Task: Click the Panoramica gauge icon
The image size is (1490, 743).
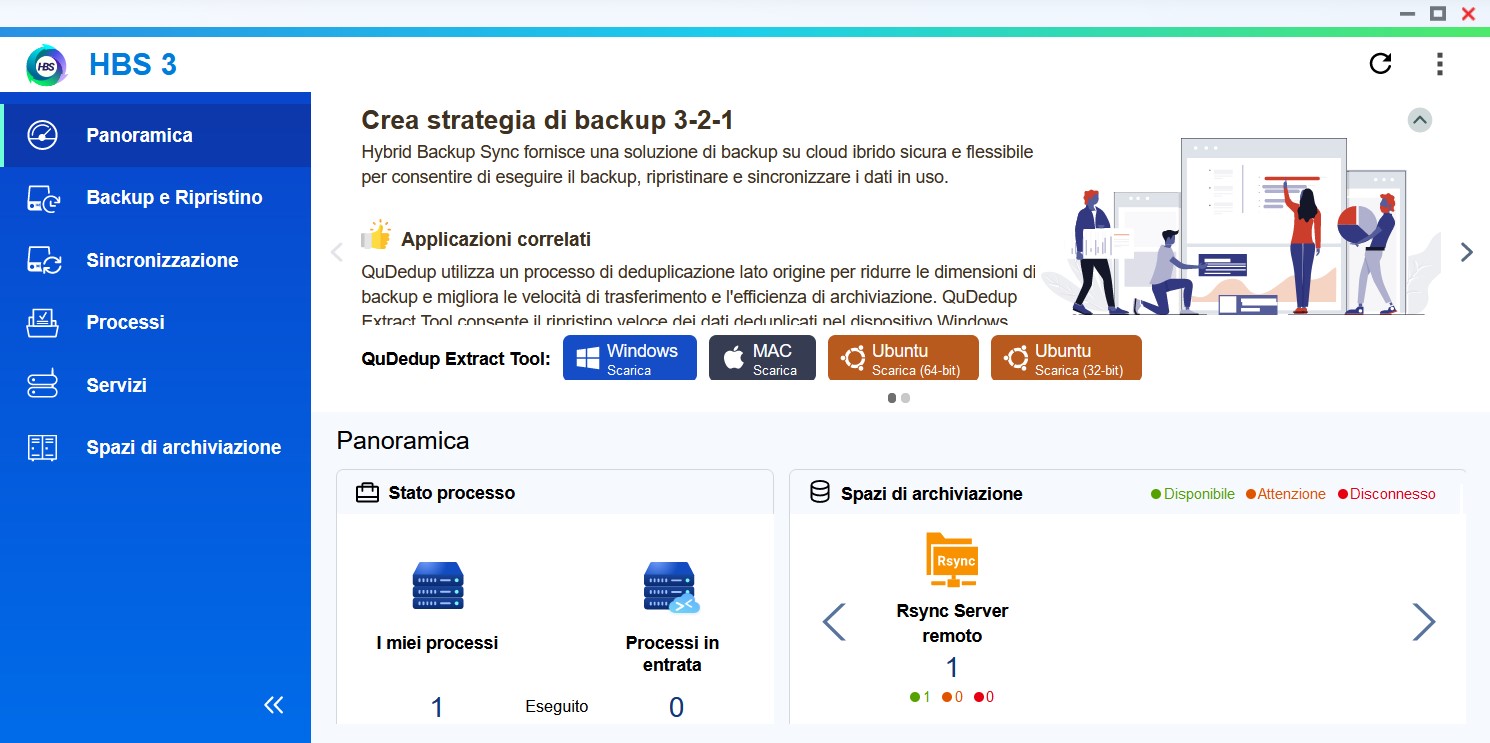Action: (43, 135)
